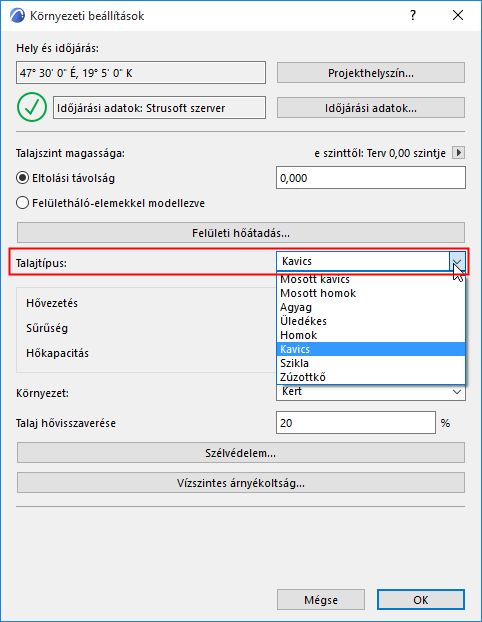Open Vízszintes árnyékoltság... settings
The width and height of the screenshot is (482, 622).
(x=241, y=483)
